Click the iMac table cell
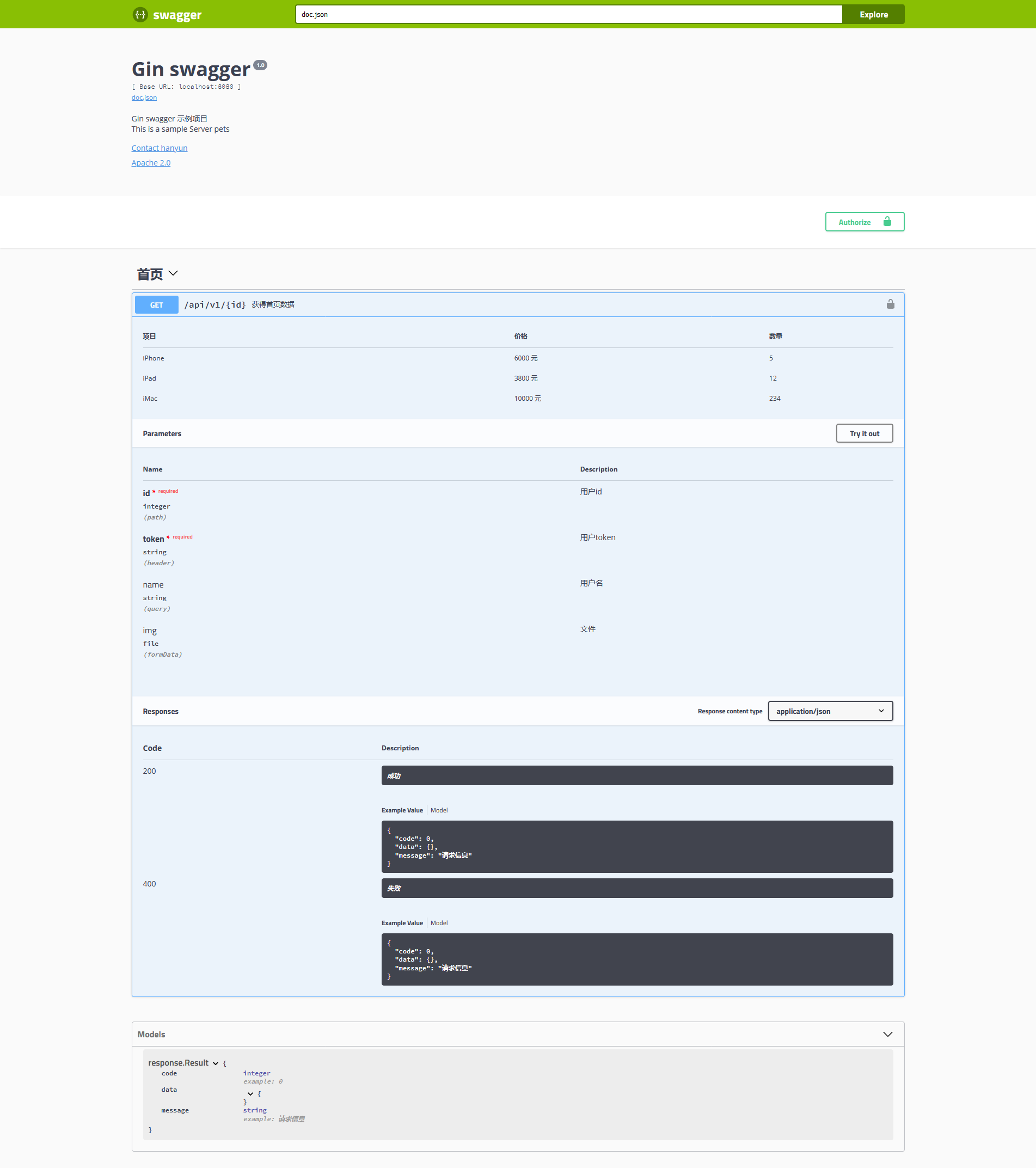1036x1168 pixels. click(x=150, y=398)
